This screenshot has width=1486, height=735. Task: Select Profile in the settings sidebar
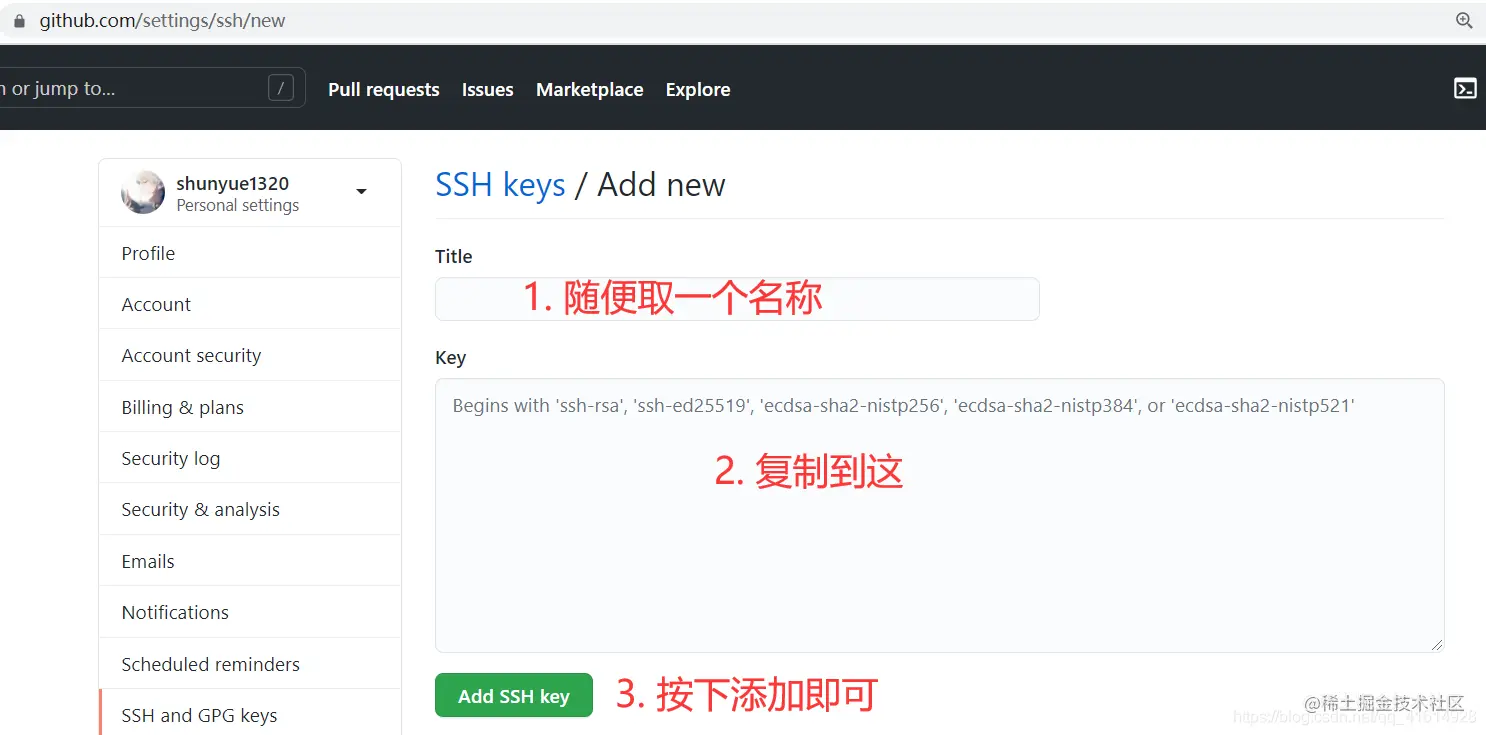[250, 253]
